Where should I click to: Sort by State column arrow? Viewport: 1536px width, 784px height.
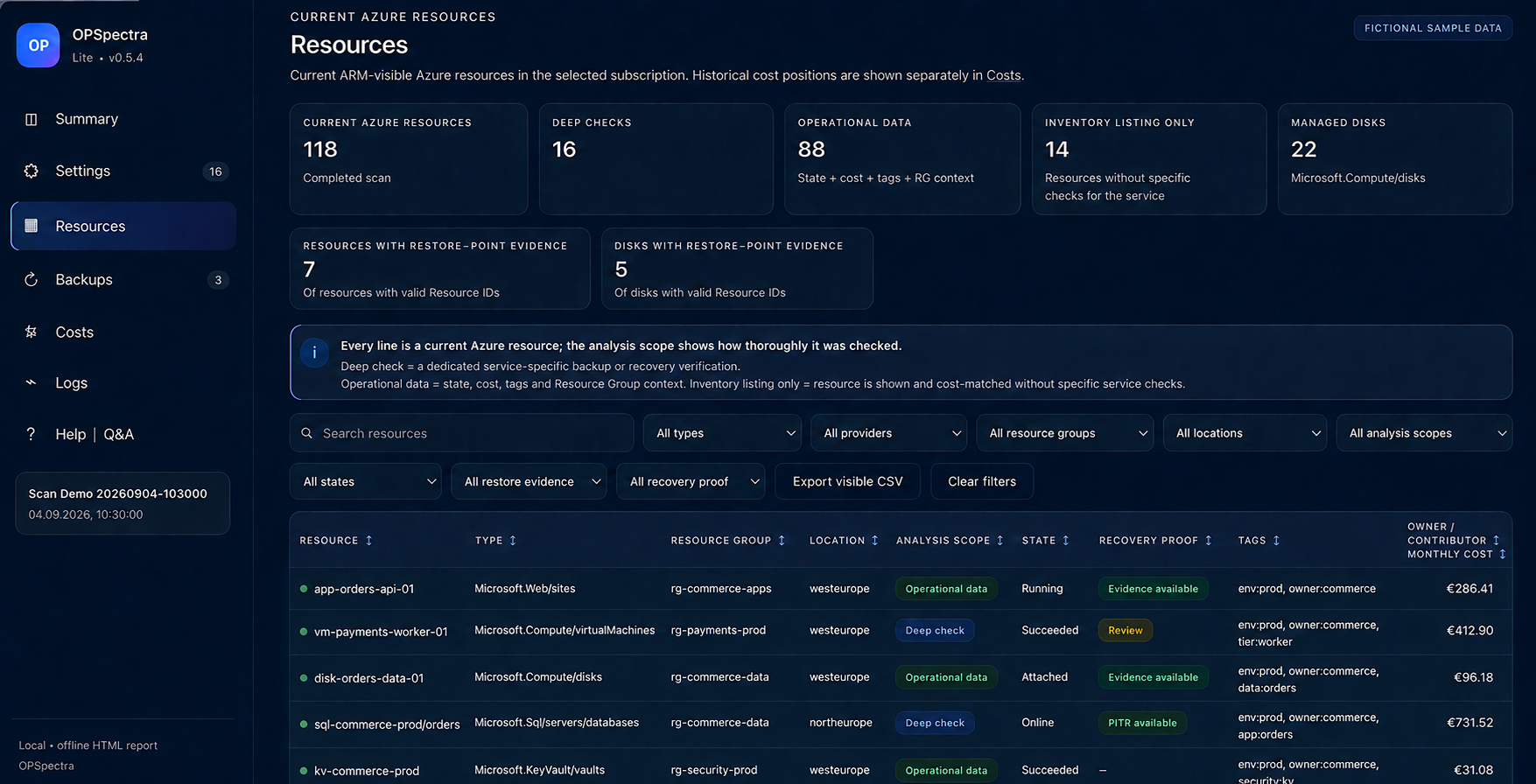coord(1065,541)
